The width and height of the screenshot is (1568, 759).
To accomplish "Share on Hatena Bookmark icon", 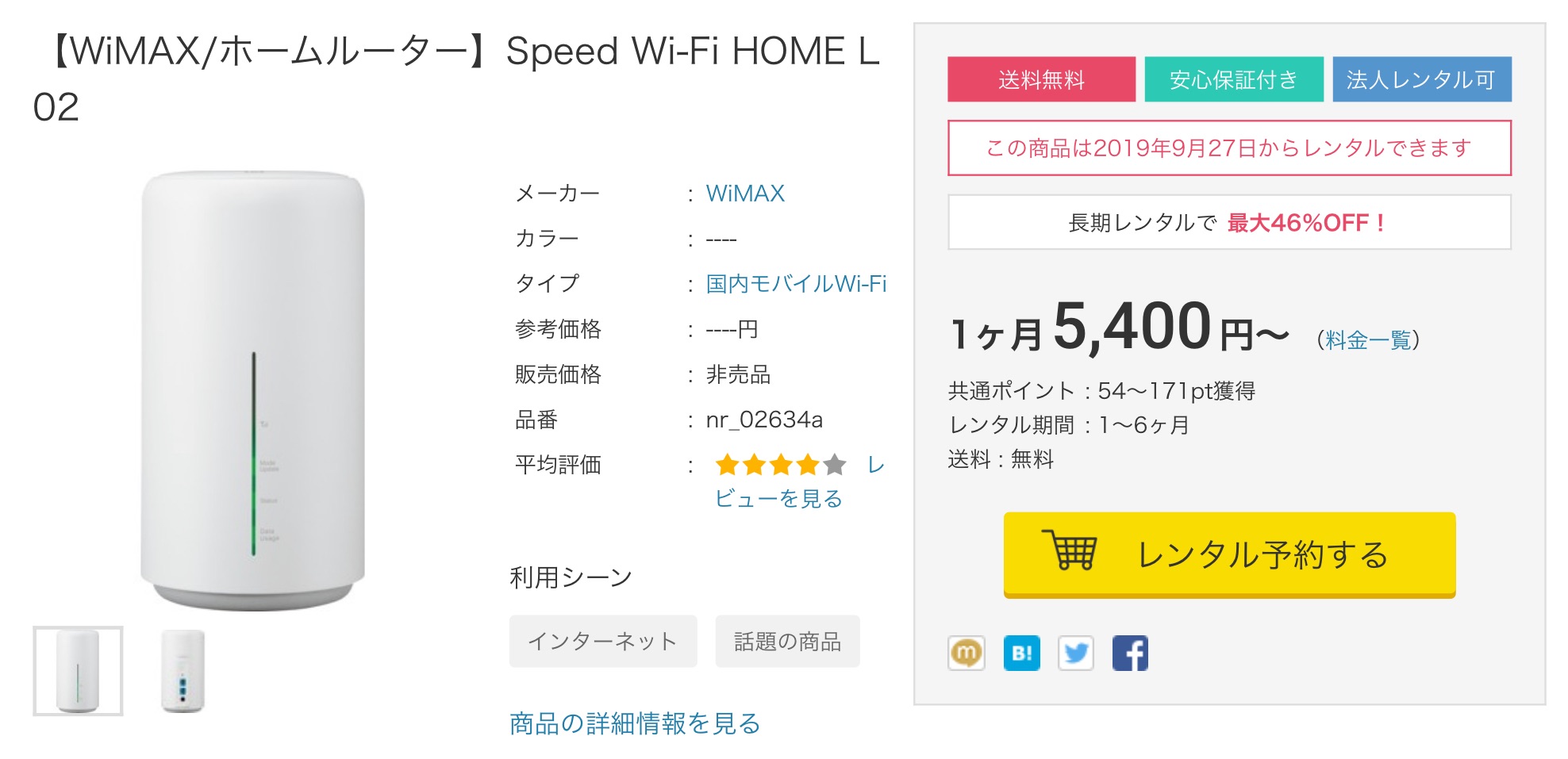I will pos(1021,654).
